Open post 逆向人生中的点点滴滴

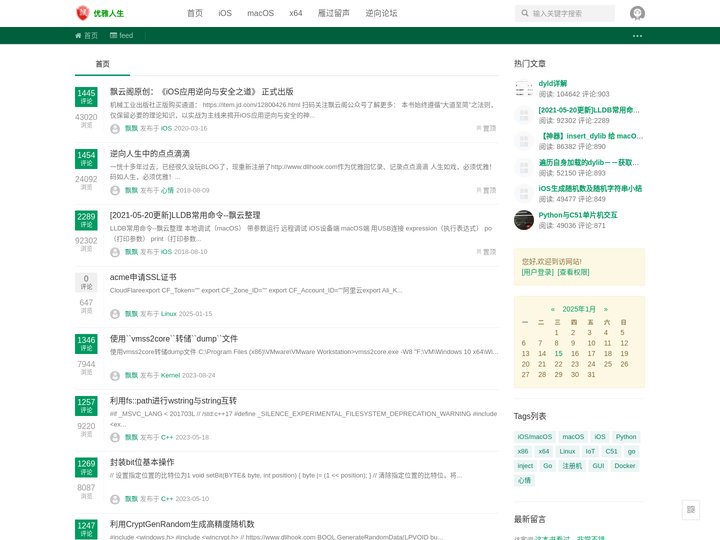(150, 154)
